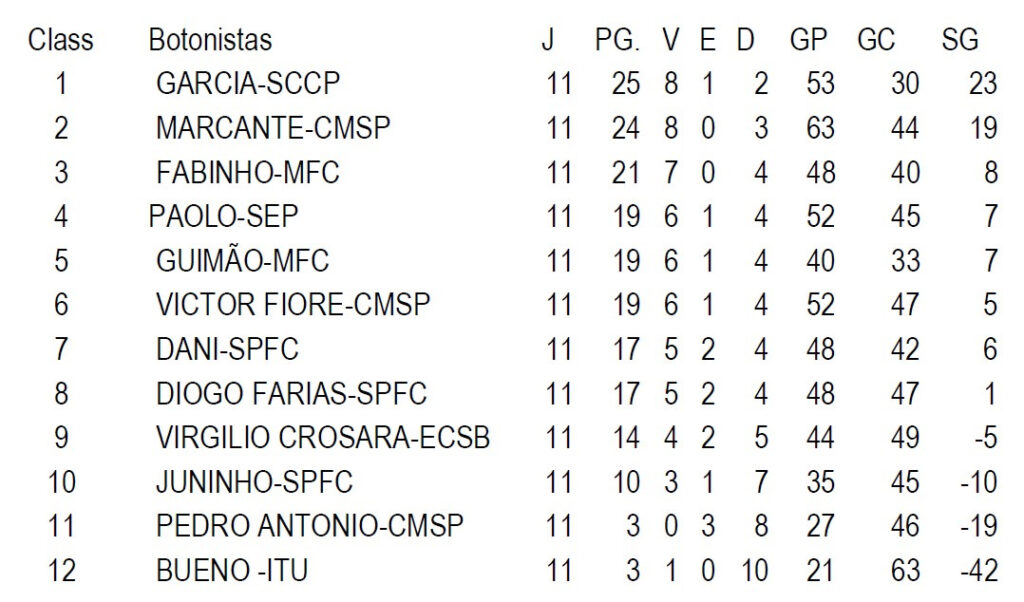Viewport: 1024px width, 602px height.
Task: Click the Botonistas column header
Action: (x=210, y=40)
